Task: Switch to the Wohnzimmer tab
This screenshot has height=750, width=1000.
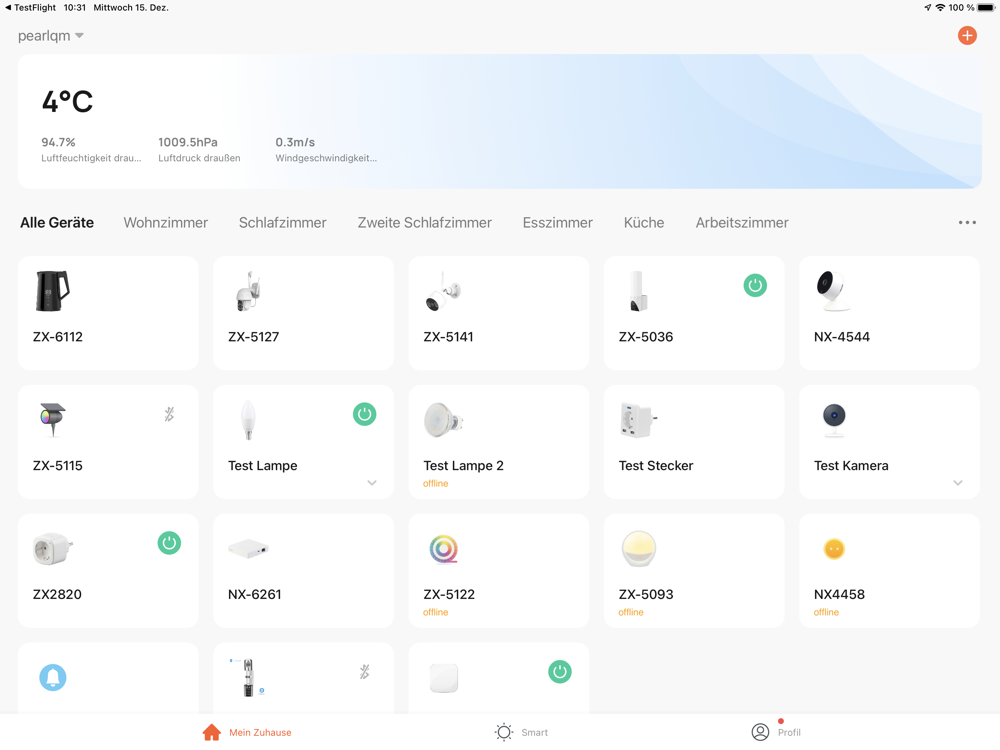Action: click(x=165, y=223)
